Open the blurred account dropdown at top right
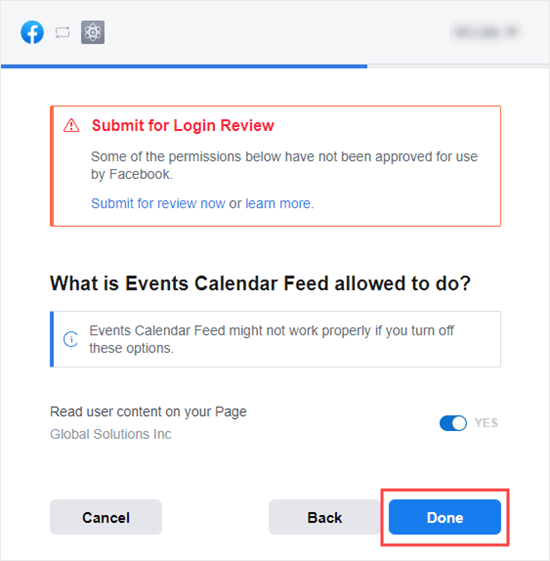The image size is (550, 561). click(486, 32)
